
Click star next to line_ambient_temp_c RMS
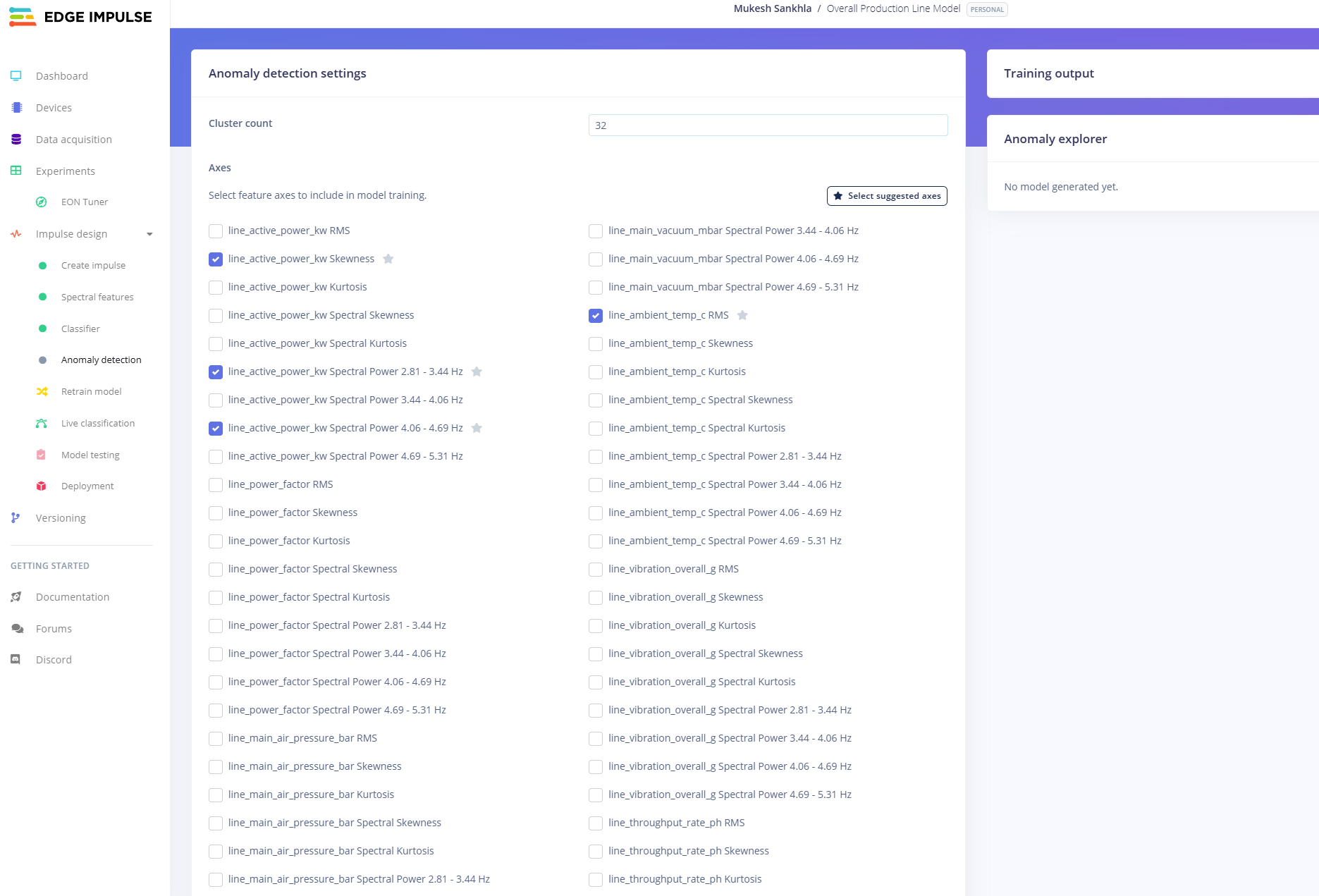(742, 315)
